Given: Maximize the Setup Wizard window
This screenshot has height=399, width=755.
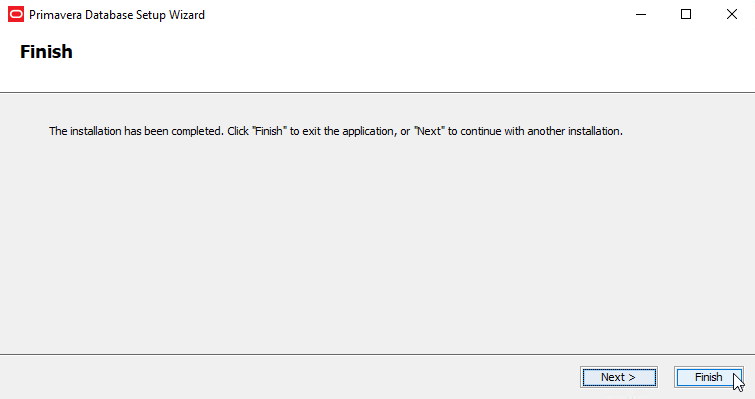Looking at the screenshot, I should (x=686, y=14).
